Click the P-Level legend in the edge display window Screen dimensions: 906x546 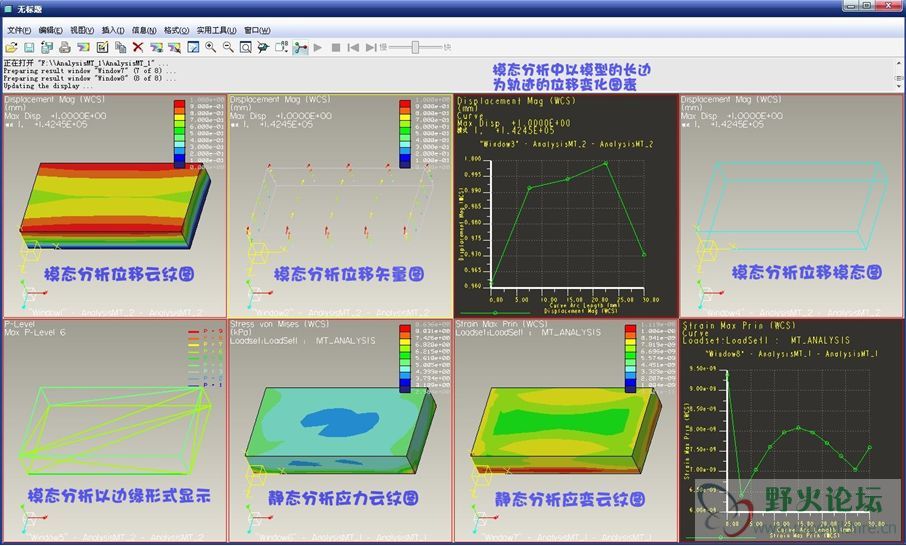pos(206,358)
